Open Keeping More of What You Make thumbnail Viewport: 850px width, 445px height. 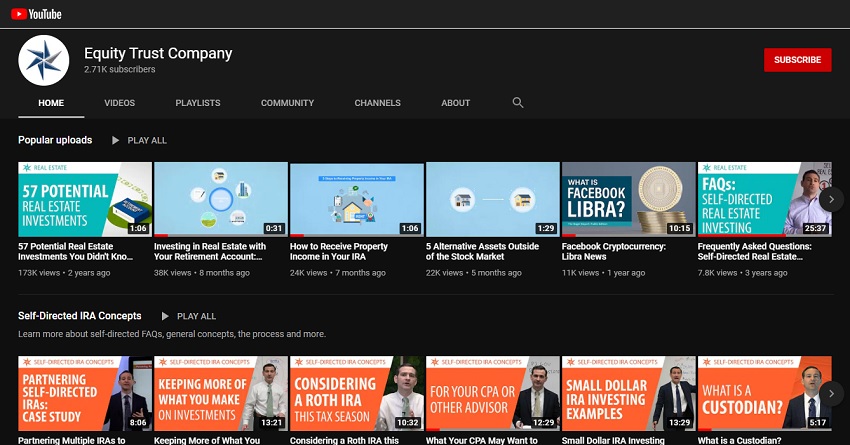(x=221, y=393)
